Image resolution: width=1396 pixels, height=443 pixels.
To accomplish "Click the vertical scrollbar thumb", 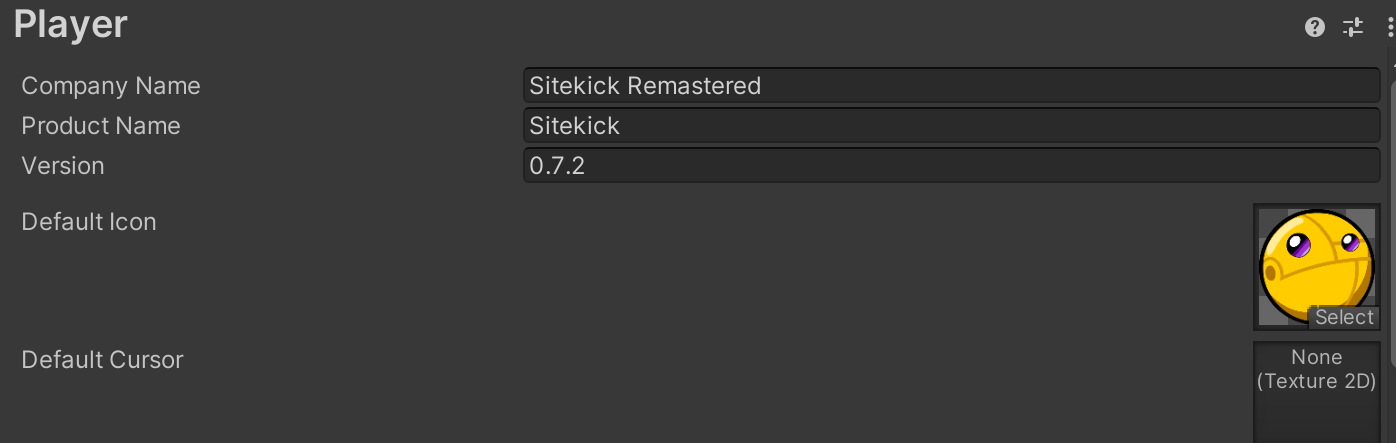I will coord(1392,250).
